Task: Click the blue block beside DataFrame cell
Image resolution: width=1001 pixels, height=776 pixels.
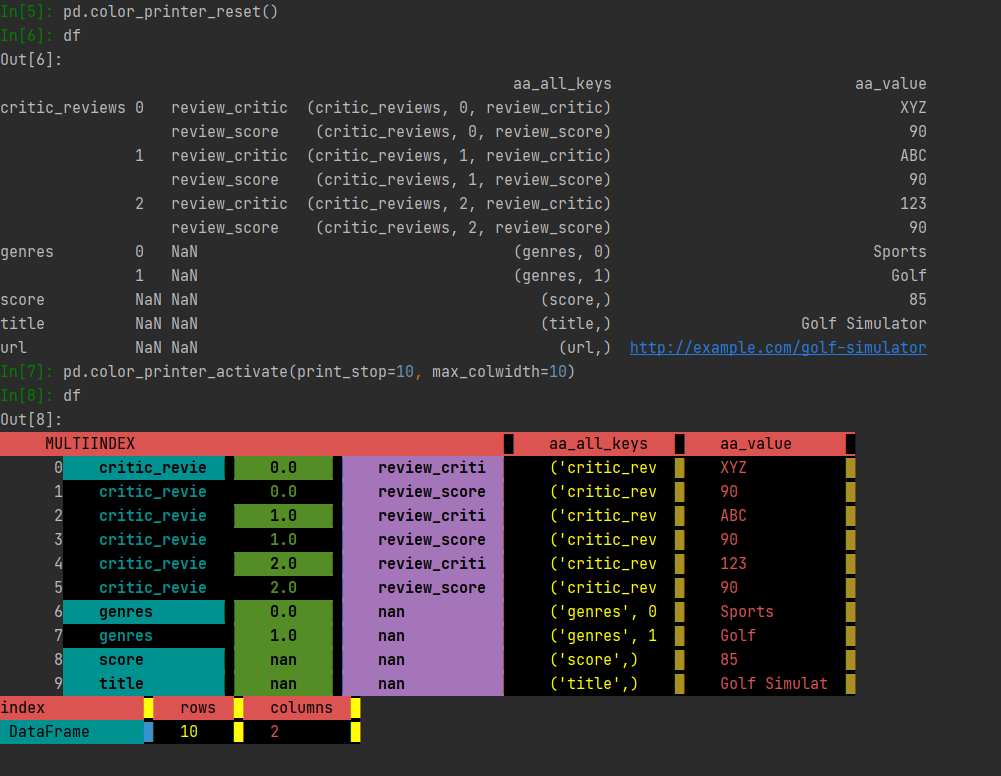Action: [149, 732]
